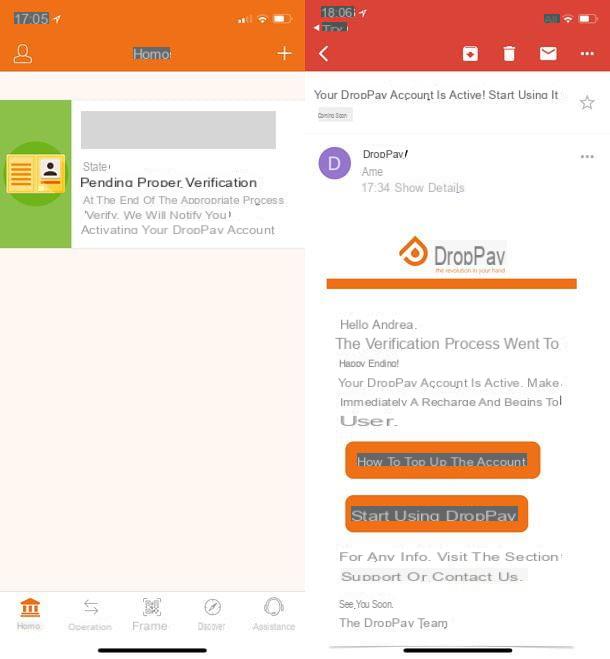Screen dimensions: 610x659
Task: Tap the greyed-out account name placeholder
Action: (178, 130)
